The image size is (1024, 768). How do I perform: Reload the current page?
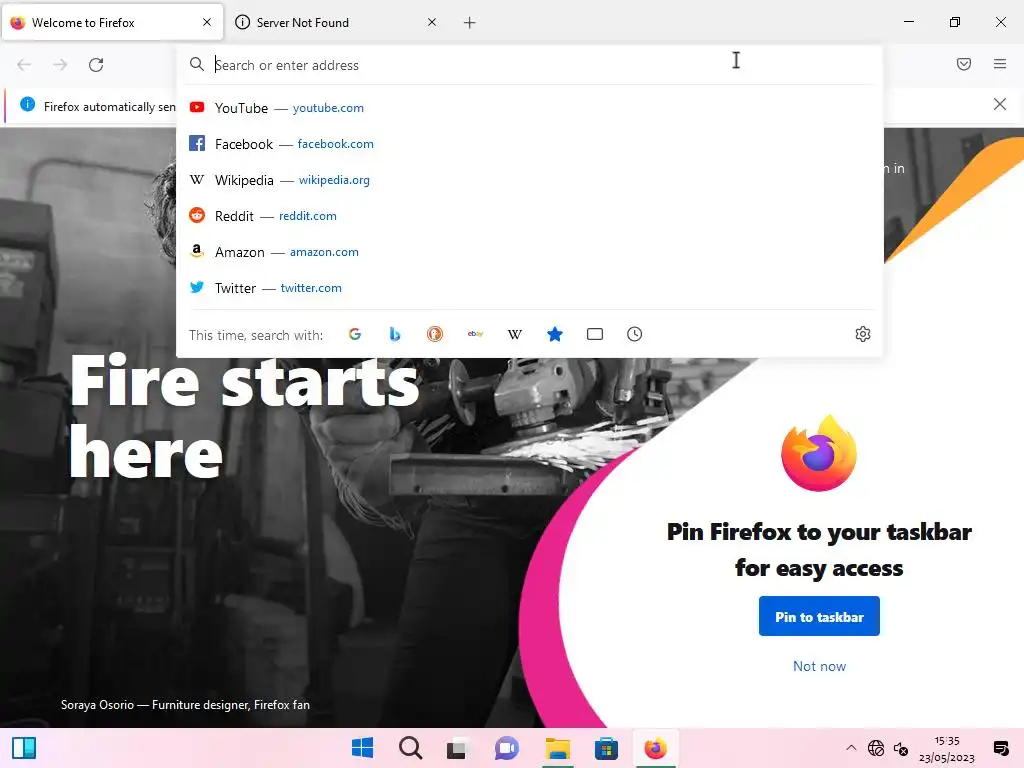click(x=96, y=65)
